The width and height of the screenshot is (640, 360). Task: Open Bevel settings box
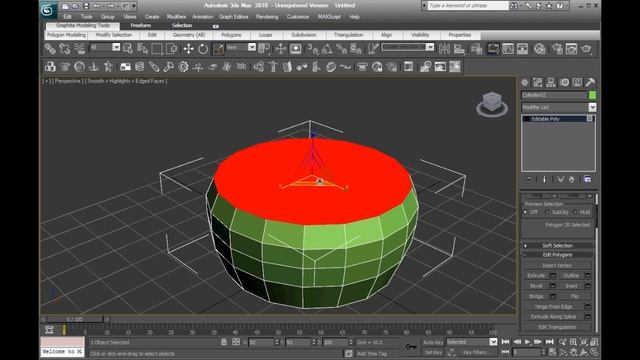553,286
